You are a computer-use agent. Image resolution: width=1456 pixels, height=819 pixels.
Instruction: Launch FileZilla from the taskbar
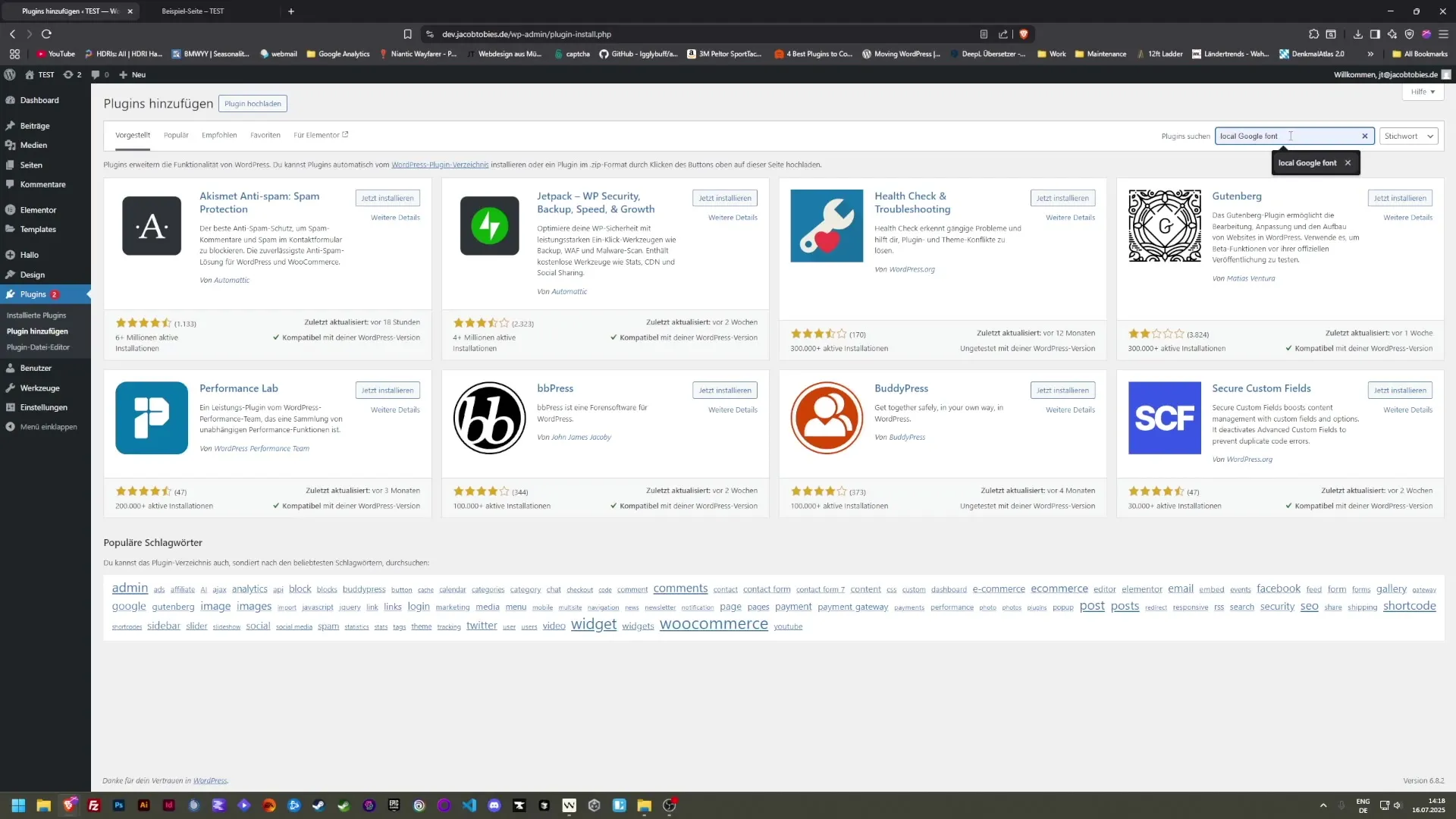click(93, 805)
